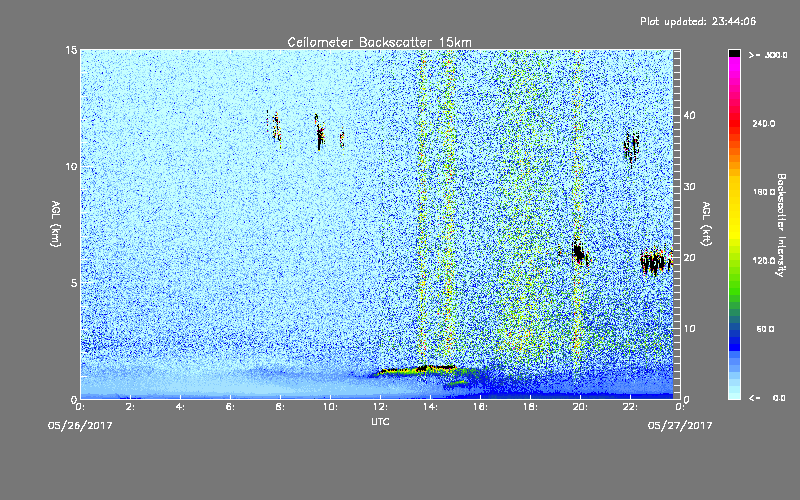Click the "10:" UTC time tick label
This screenshot has width=800, height=500.
pos(330,407)
